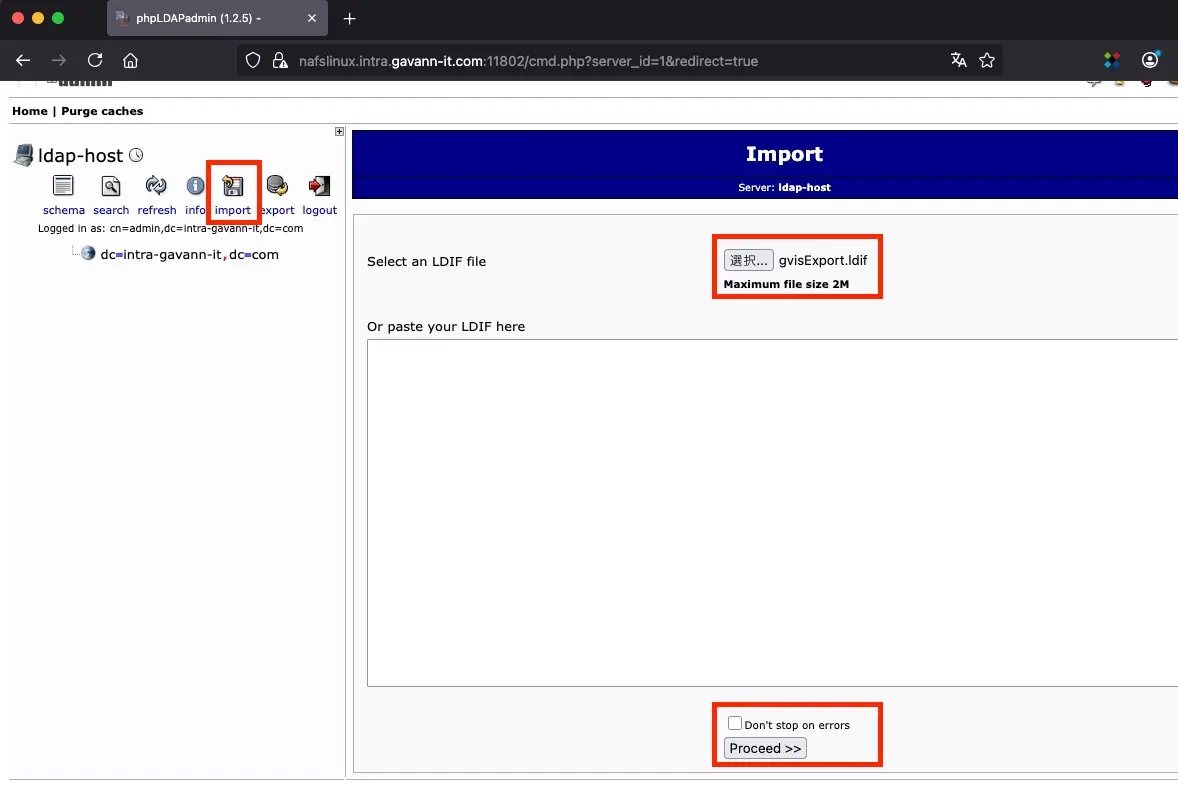Viewport: 1178px width, 797px height.
Task: Open server info icon
Action: point(195,186)
